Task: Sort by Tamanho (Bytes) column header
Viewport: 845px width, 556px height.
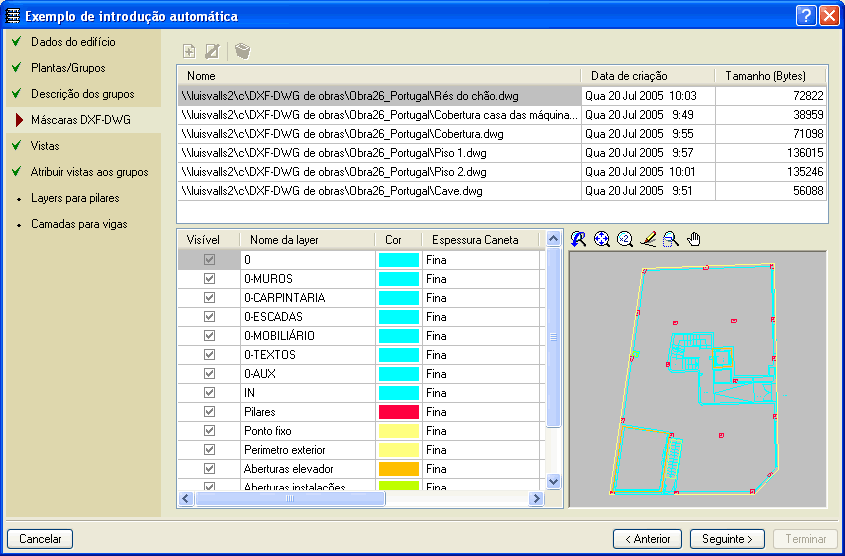Action: (771, 76)
